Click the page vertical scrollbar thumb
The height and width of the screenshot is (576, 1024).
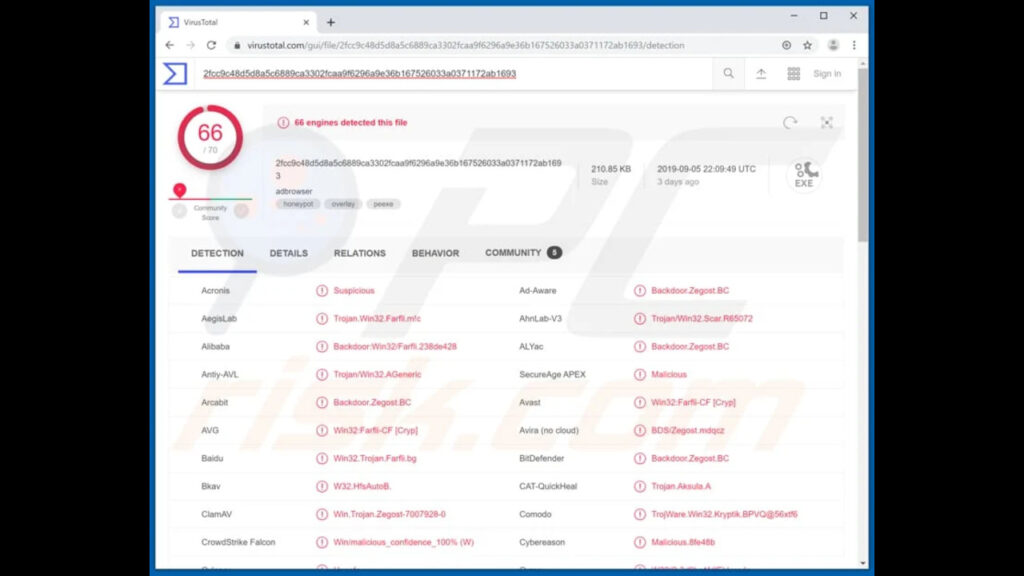point(863,155)
